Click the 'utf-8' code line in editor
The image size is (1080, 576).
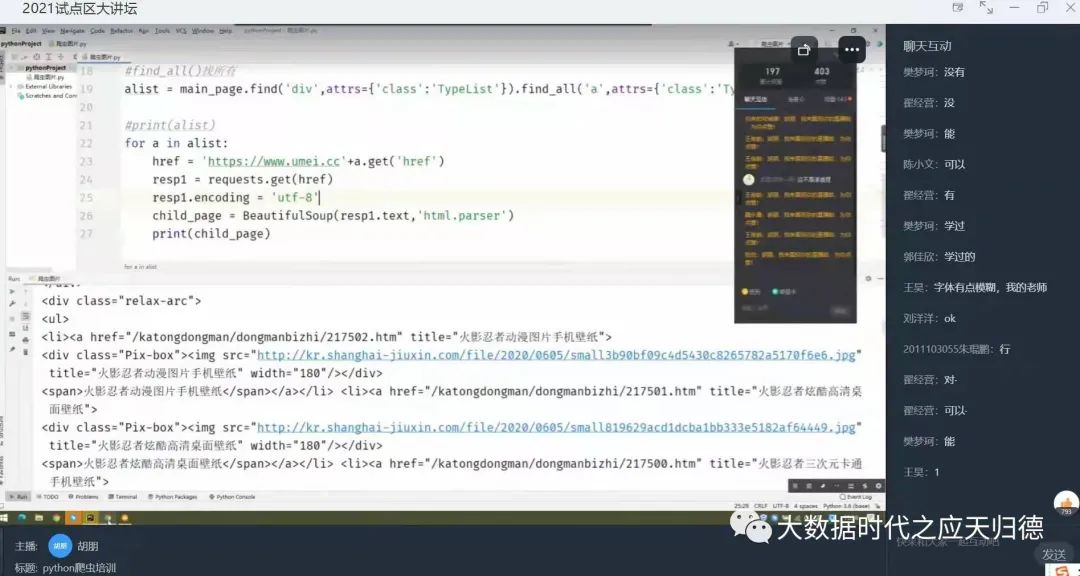click(236, 198)
